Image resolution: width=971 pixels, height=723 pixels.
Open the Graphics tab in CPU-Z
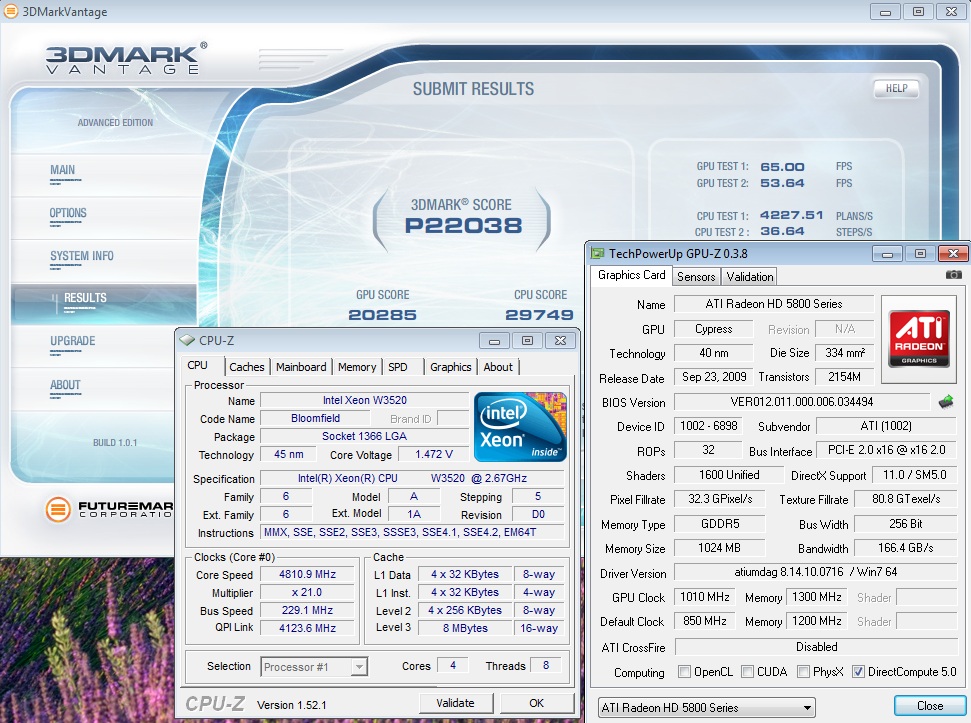tap(451, 367)
